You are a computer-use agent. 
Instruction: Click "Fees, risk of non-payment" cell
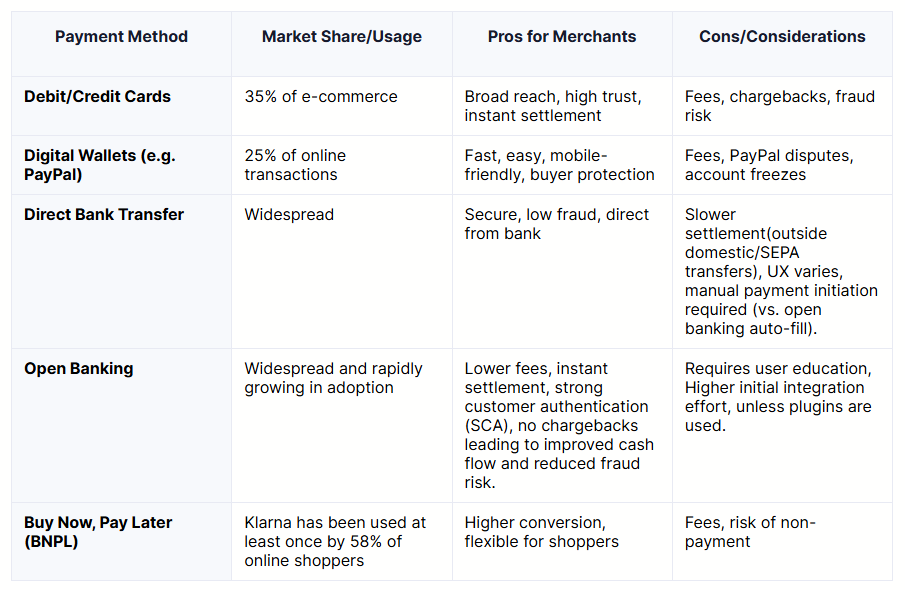point(750,532)
